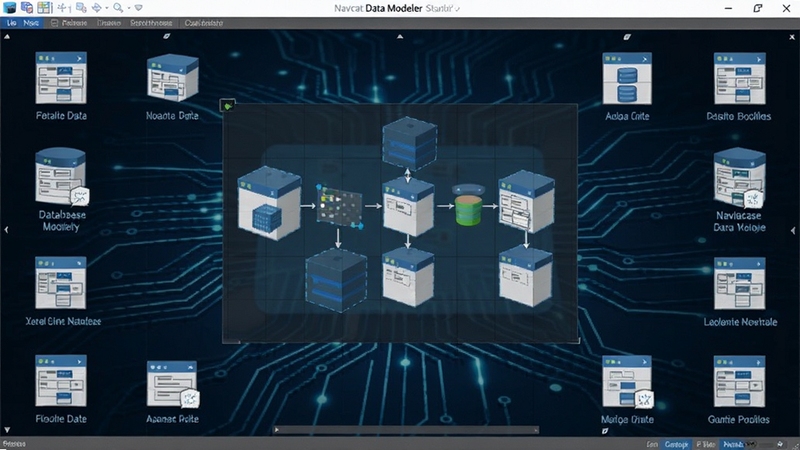This screenshot has height=450, width=800.
Task: Select the 'Noaote Dote' cube icon
Action: 172,78
